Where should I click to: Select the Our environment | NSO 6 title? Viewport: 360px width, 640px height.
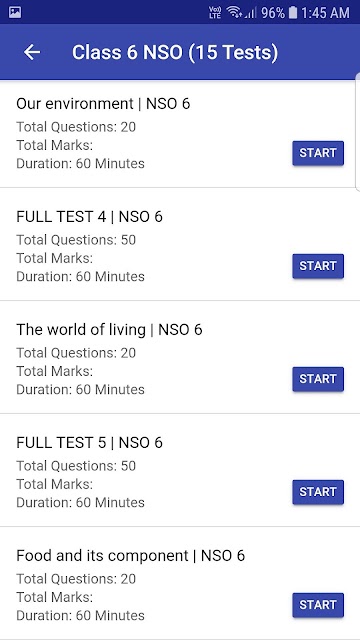pos(103,104)
